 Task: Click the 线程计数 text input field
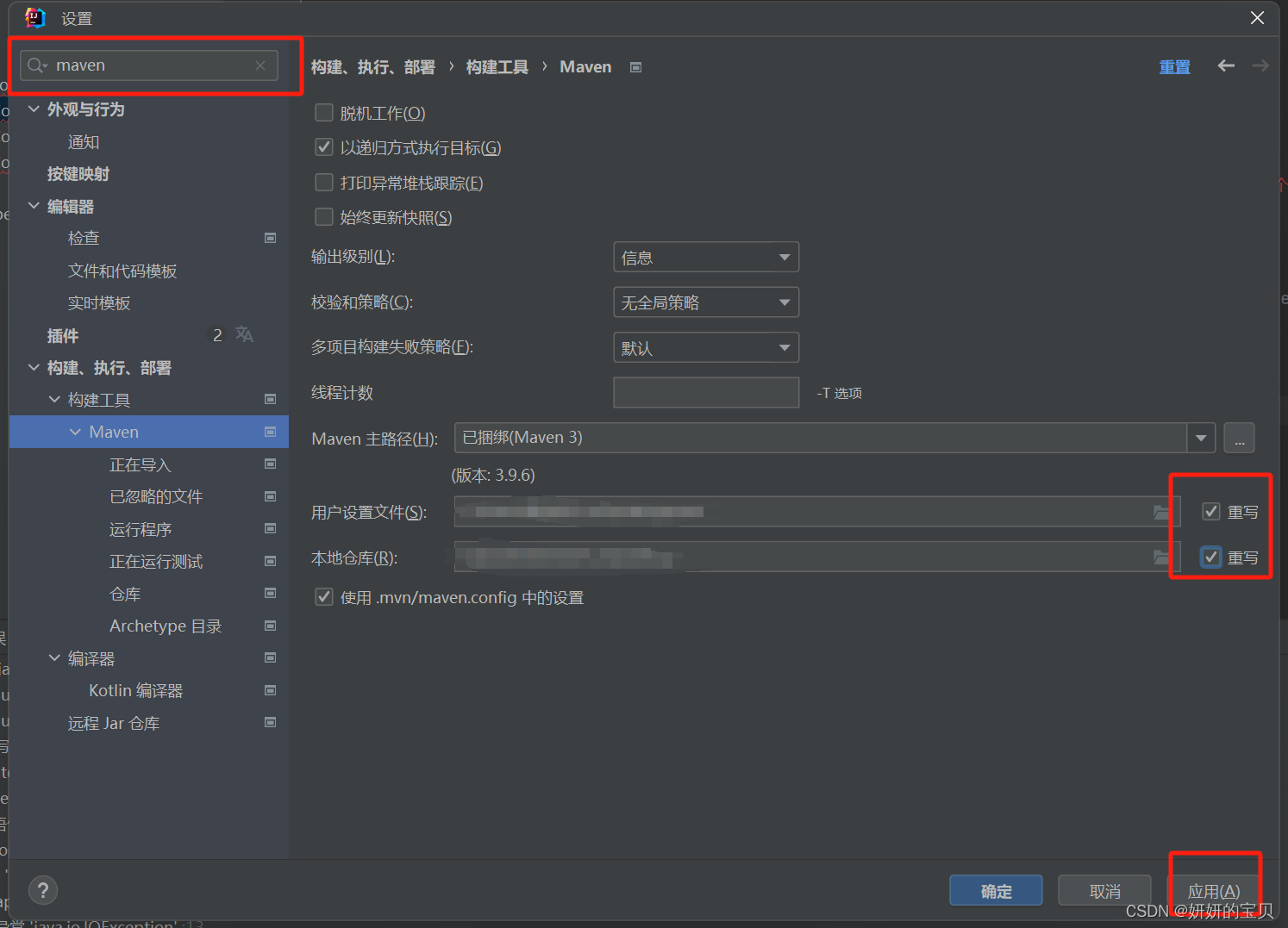tap(705, 393)
